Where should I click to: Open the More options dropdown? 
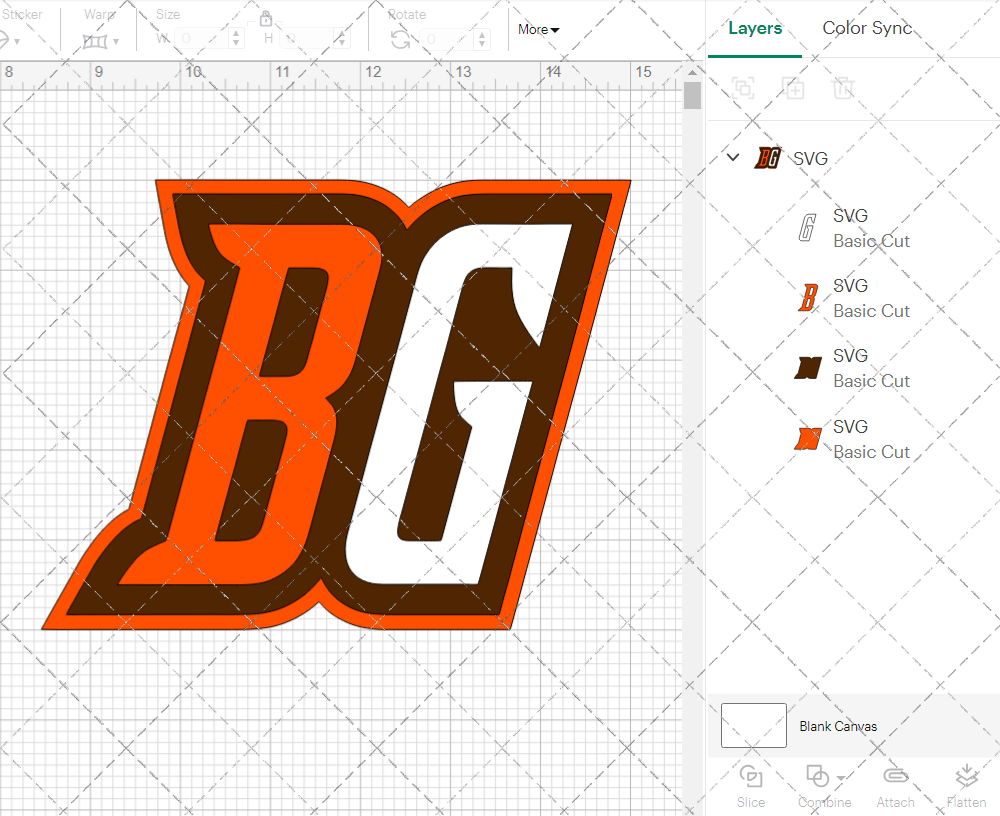click(537, 30)
